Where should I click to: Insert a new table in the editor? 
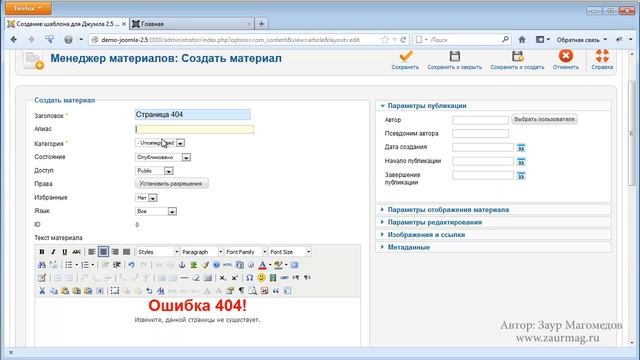(x=42, y=278)
